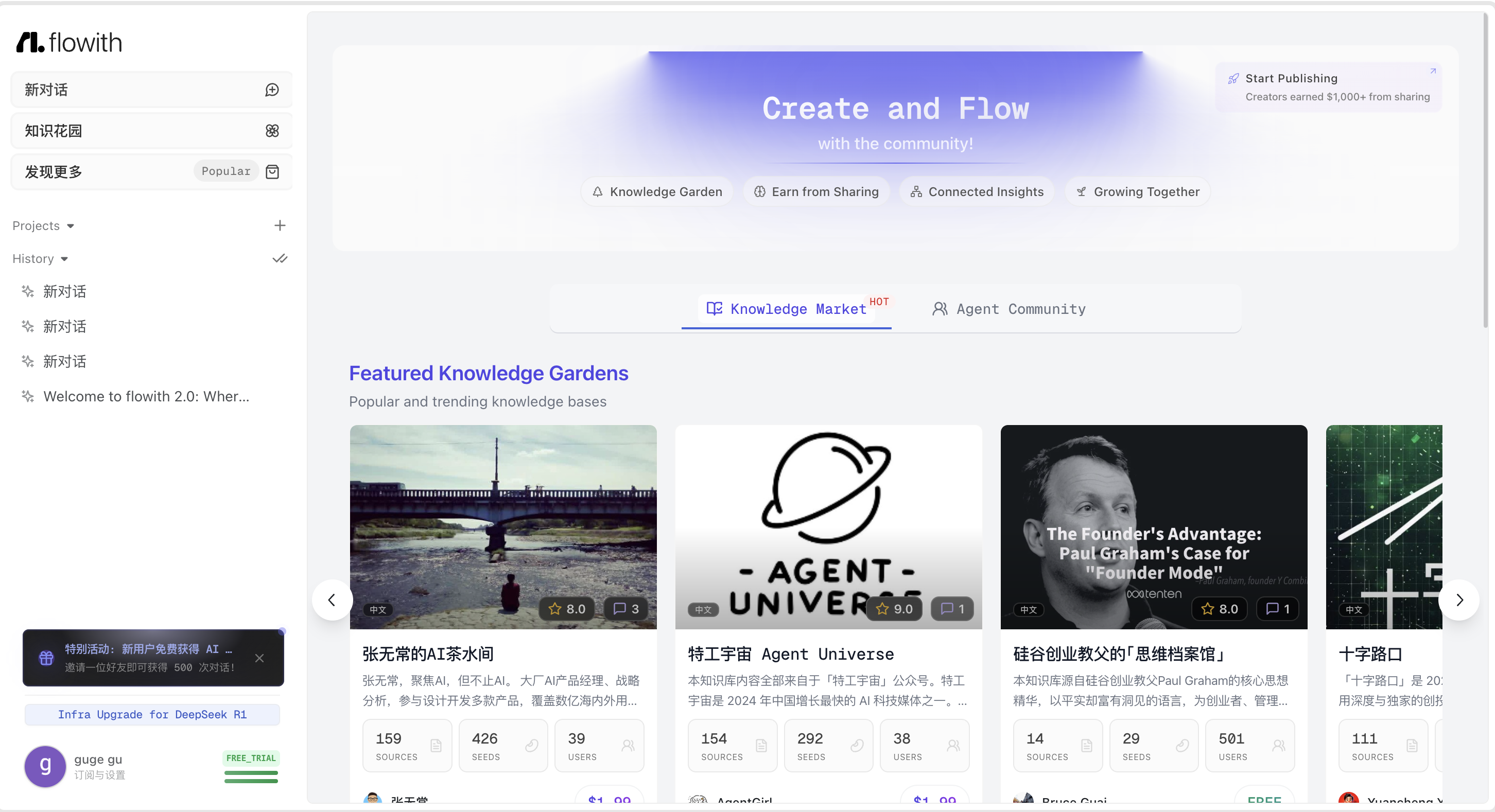Viewport: 1495px width, 812px height.
Task: Open Agent Universe cover image
Action: (829, 527)
